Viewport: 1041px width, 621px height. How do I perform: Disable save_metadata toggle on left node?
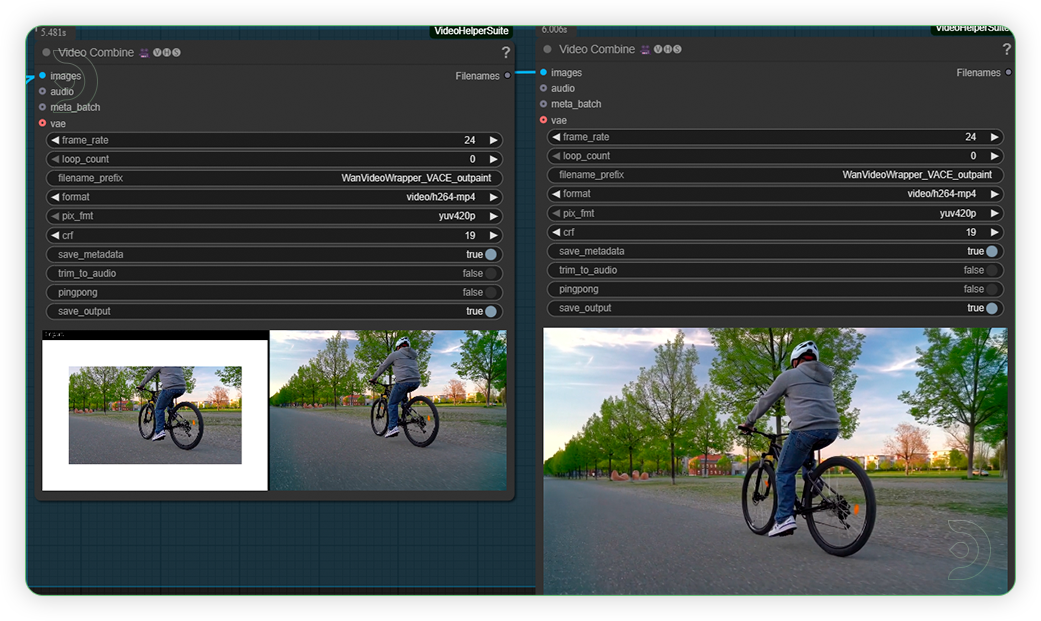tap(490, 255)
